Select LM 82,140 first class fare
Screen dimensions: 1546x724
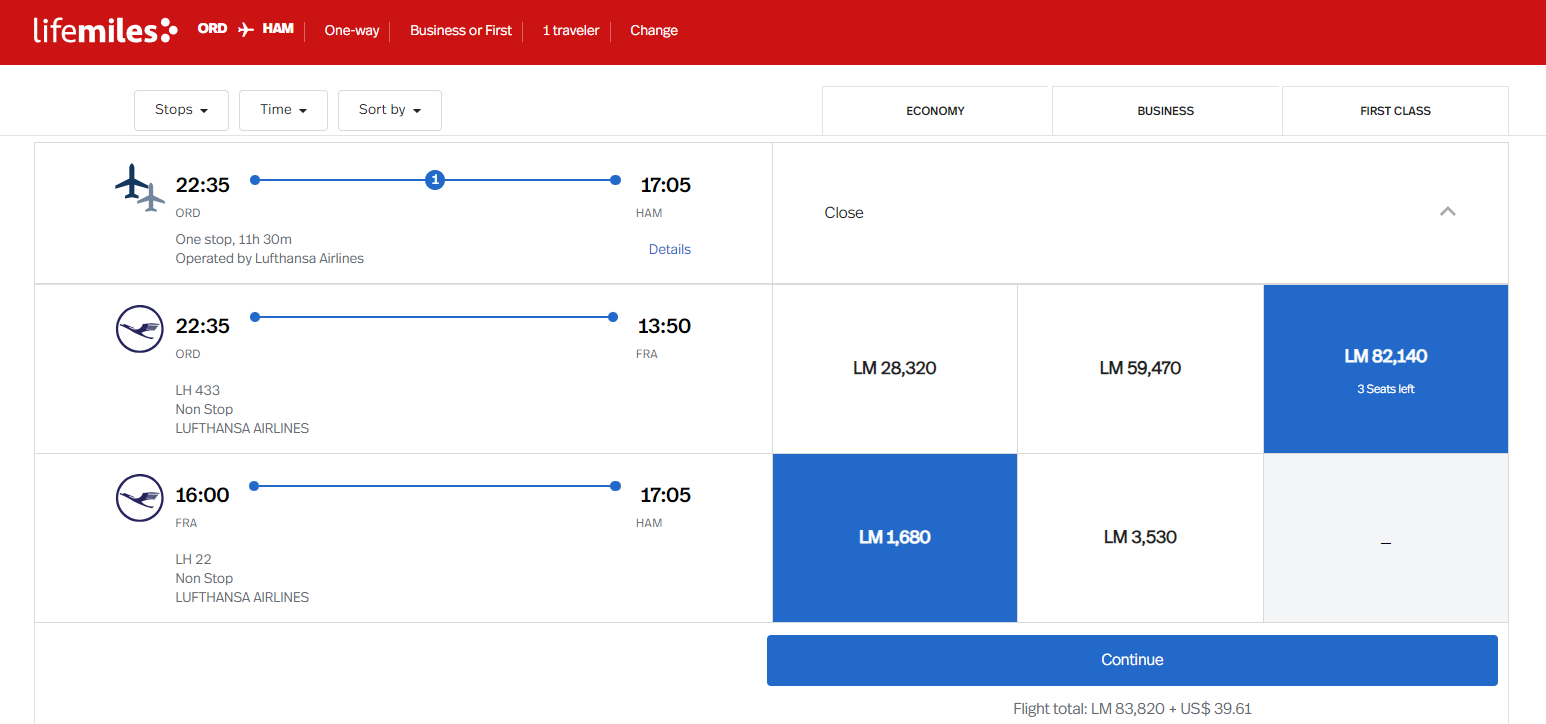1386,368
